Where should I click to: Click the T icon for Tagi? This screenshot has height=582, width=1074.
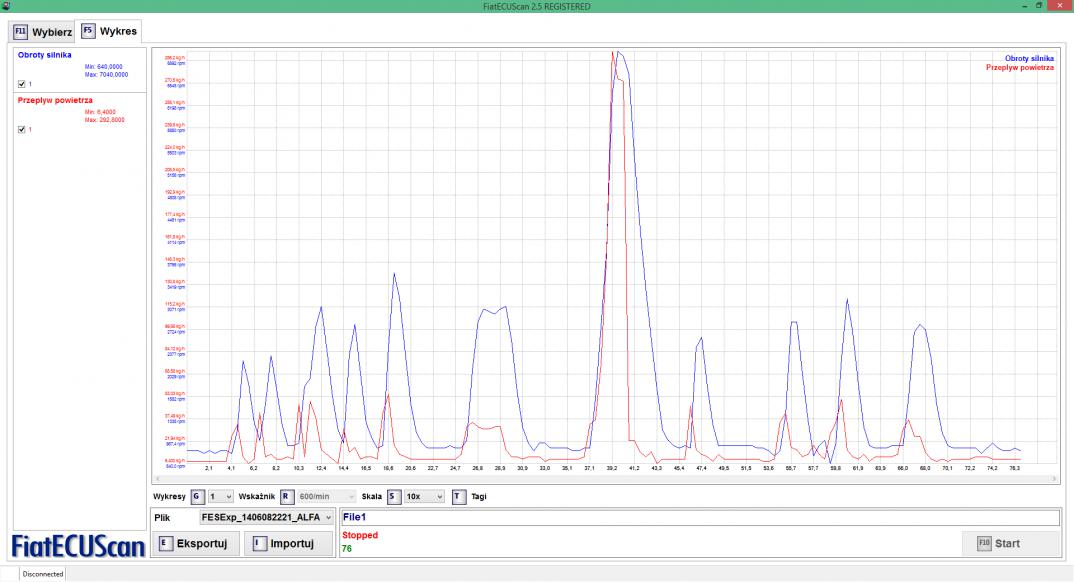point(459,496)
